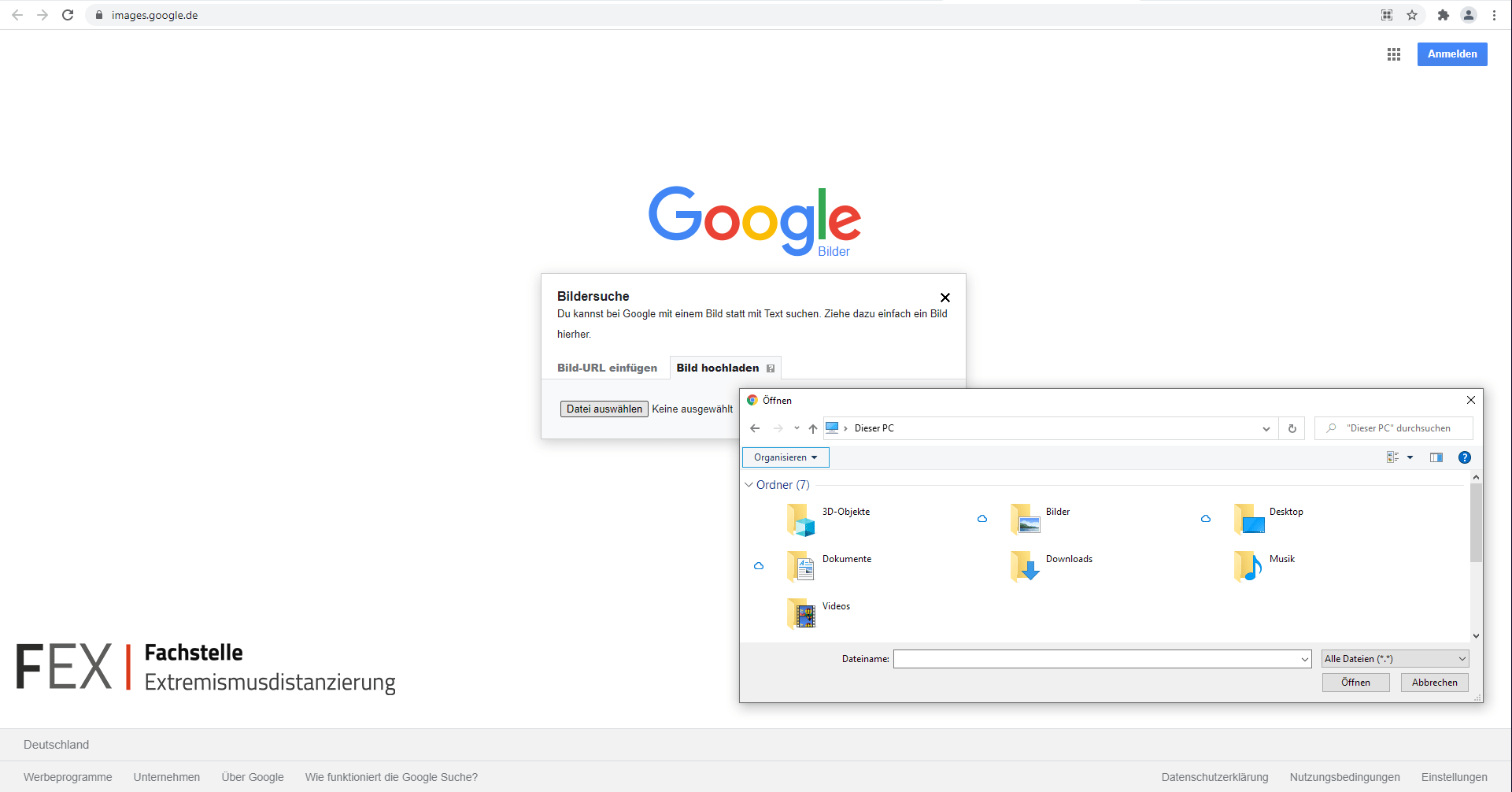Image resolution: width=1512 pixels, height=792 pixels.
Task: Reload the page with the refresh icon
Action: [68, 15]
